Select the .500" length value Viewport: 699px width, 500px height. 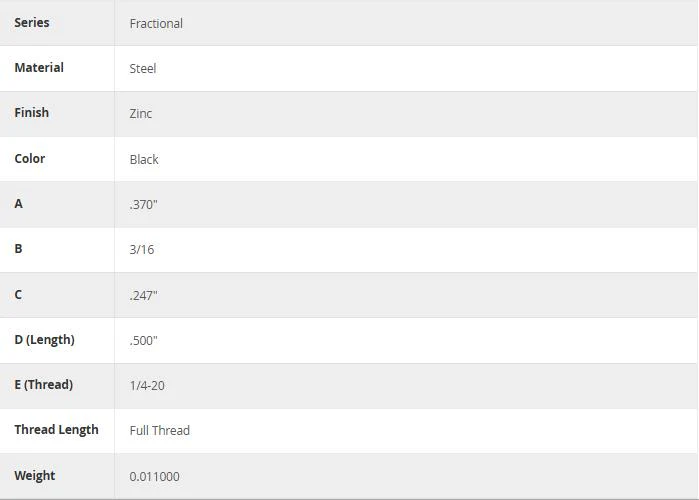click(x=144, y=340)
